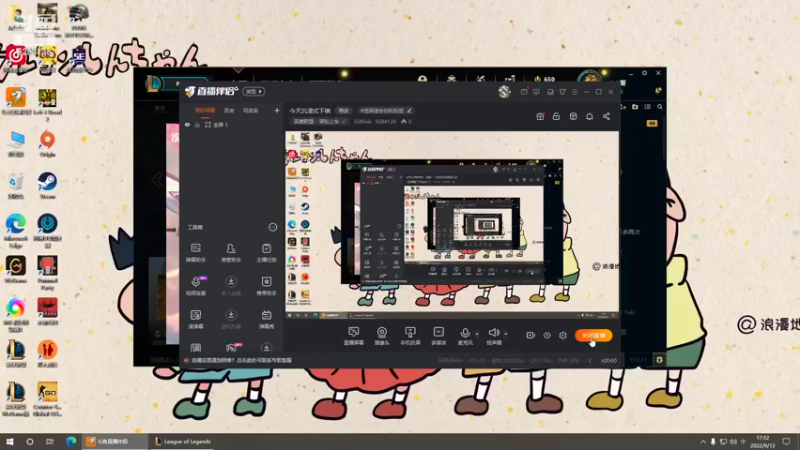Open the 视频连麦 tool with NEW badge
This screenshot has height=450, width=800.
click(x=196, y=286)
